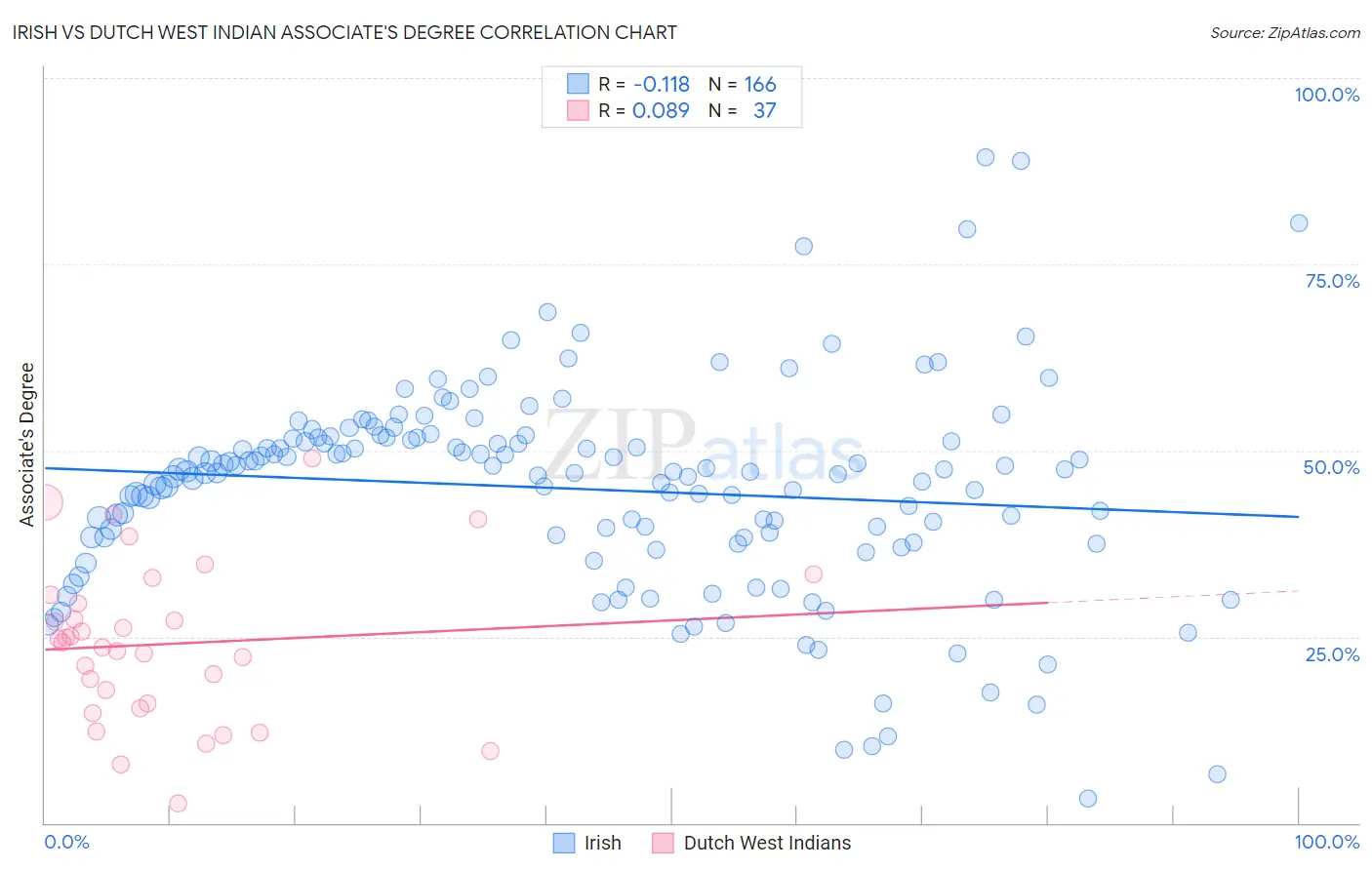Open the Source: ZipAtlas.com link
The image size is (1372, 870).
[1285, 32]
